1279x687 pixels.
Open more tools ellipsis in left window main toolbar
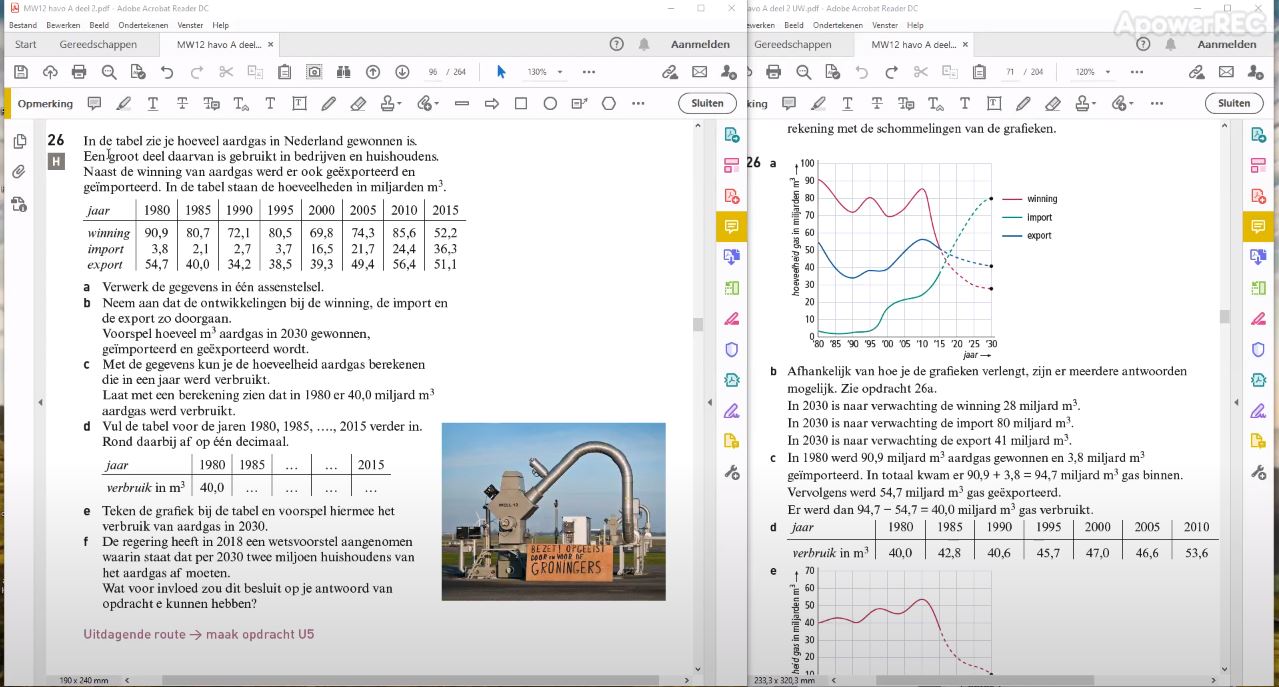tap(588, 72)
